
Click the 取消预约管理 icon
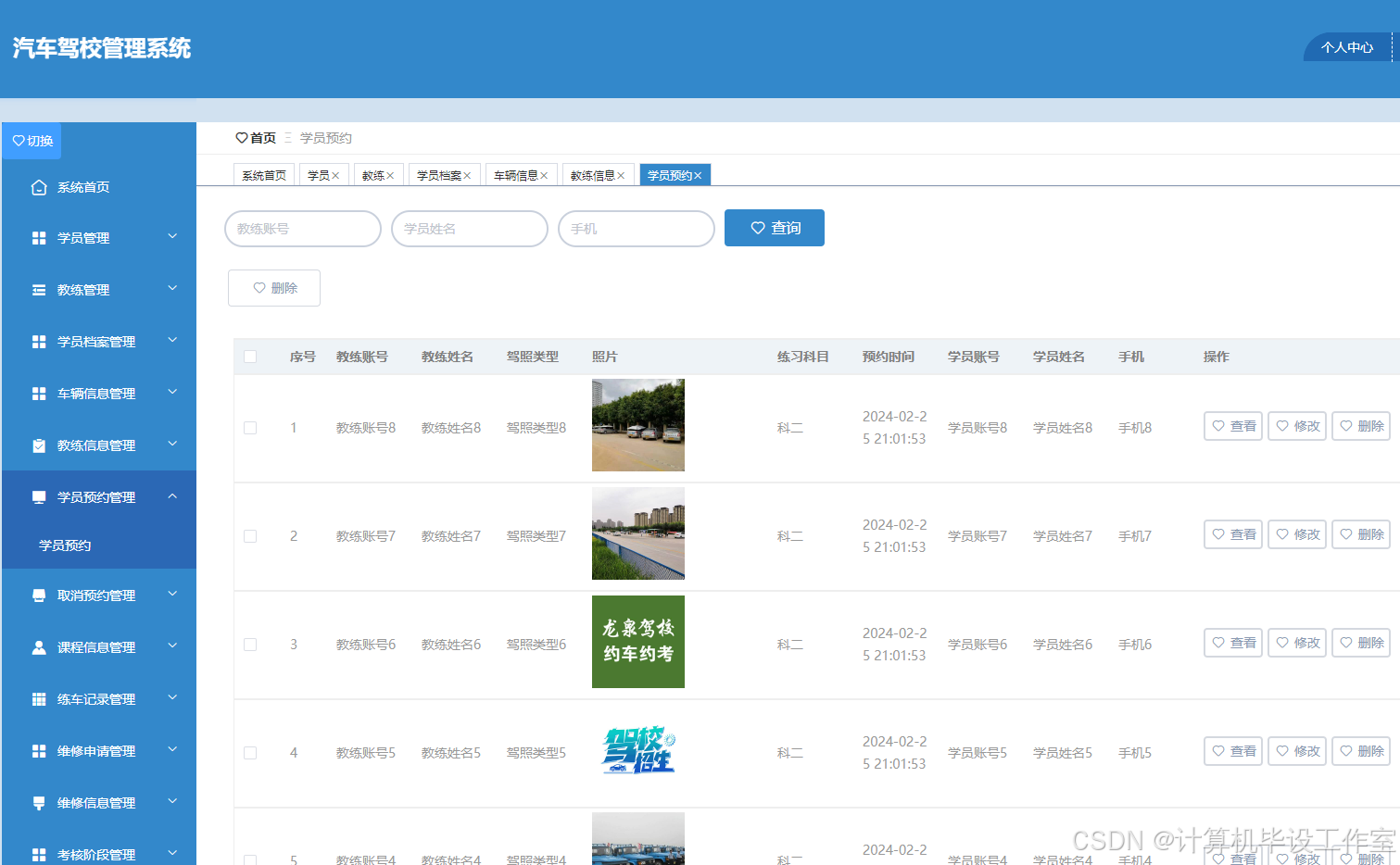(39, 595)
